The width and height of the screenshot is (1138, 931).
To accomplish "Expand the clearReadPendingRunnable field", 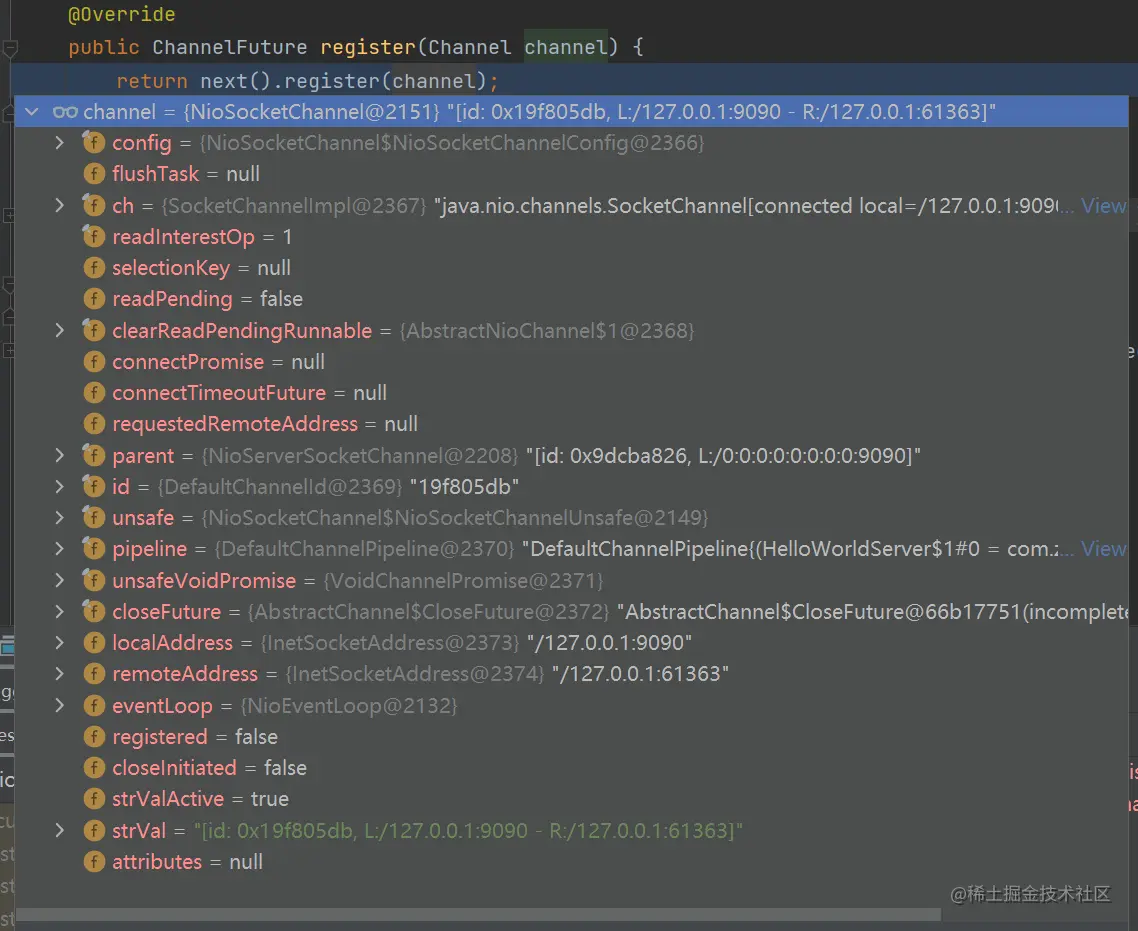I will pyautogui.click(x=60, y=330).
